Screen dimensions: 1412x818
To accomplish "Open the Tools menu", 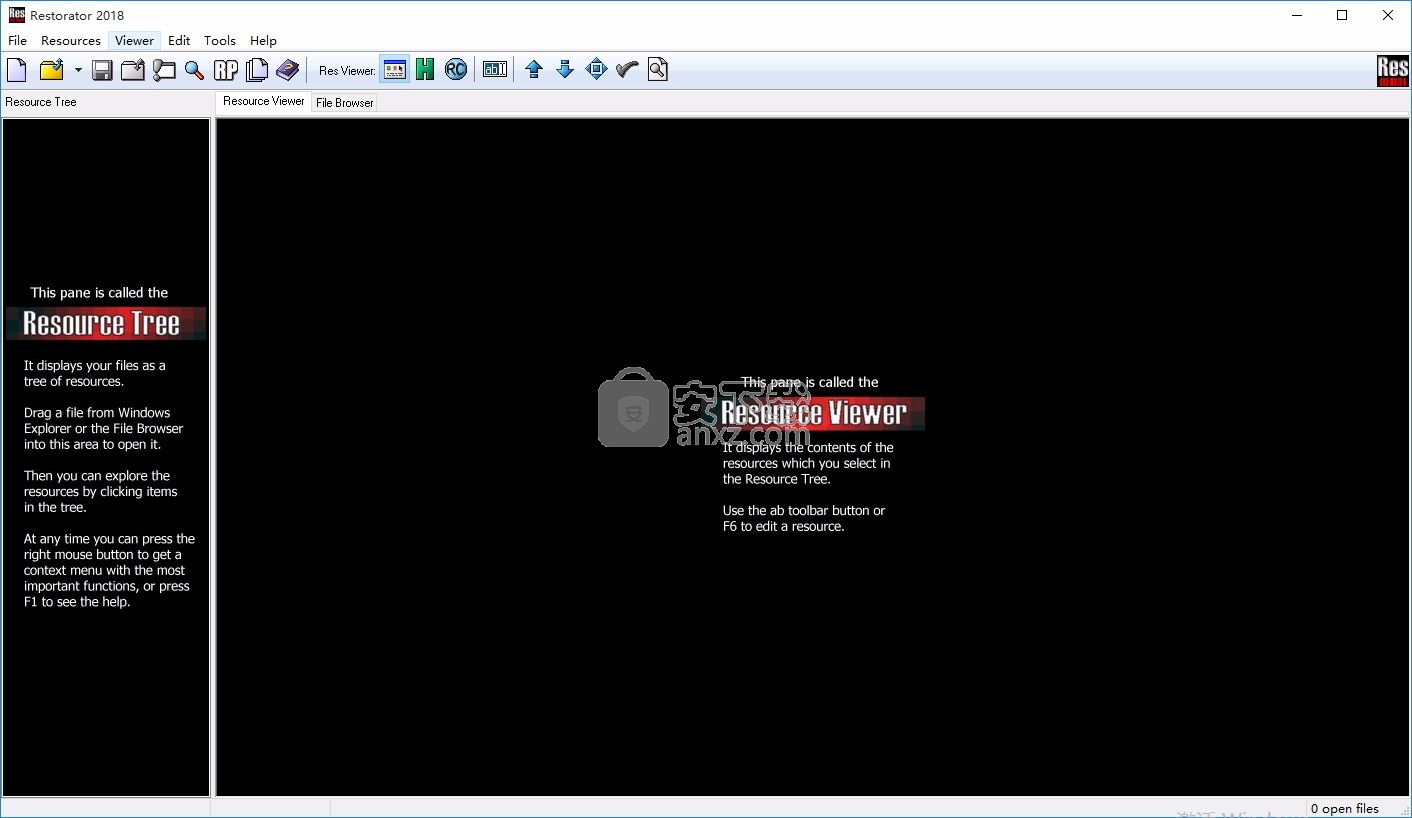I will click(x=220, y=41).
